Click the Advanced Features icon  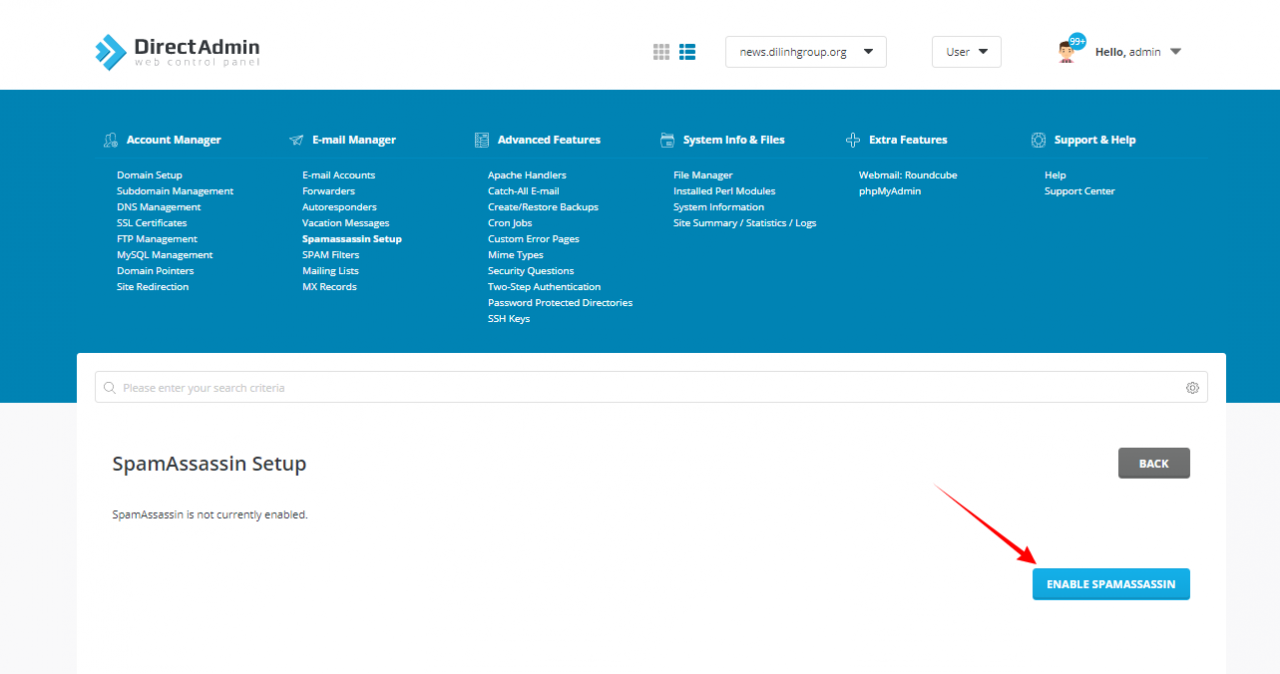(x=482, y=140)
